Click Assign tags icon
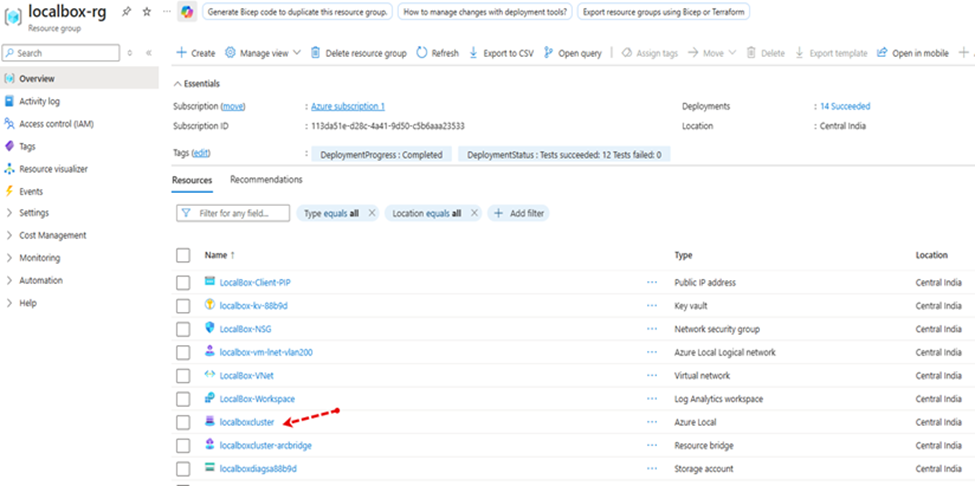The image size is (975, 486). [x=627, y=53]
